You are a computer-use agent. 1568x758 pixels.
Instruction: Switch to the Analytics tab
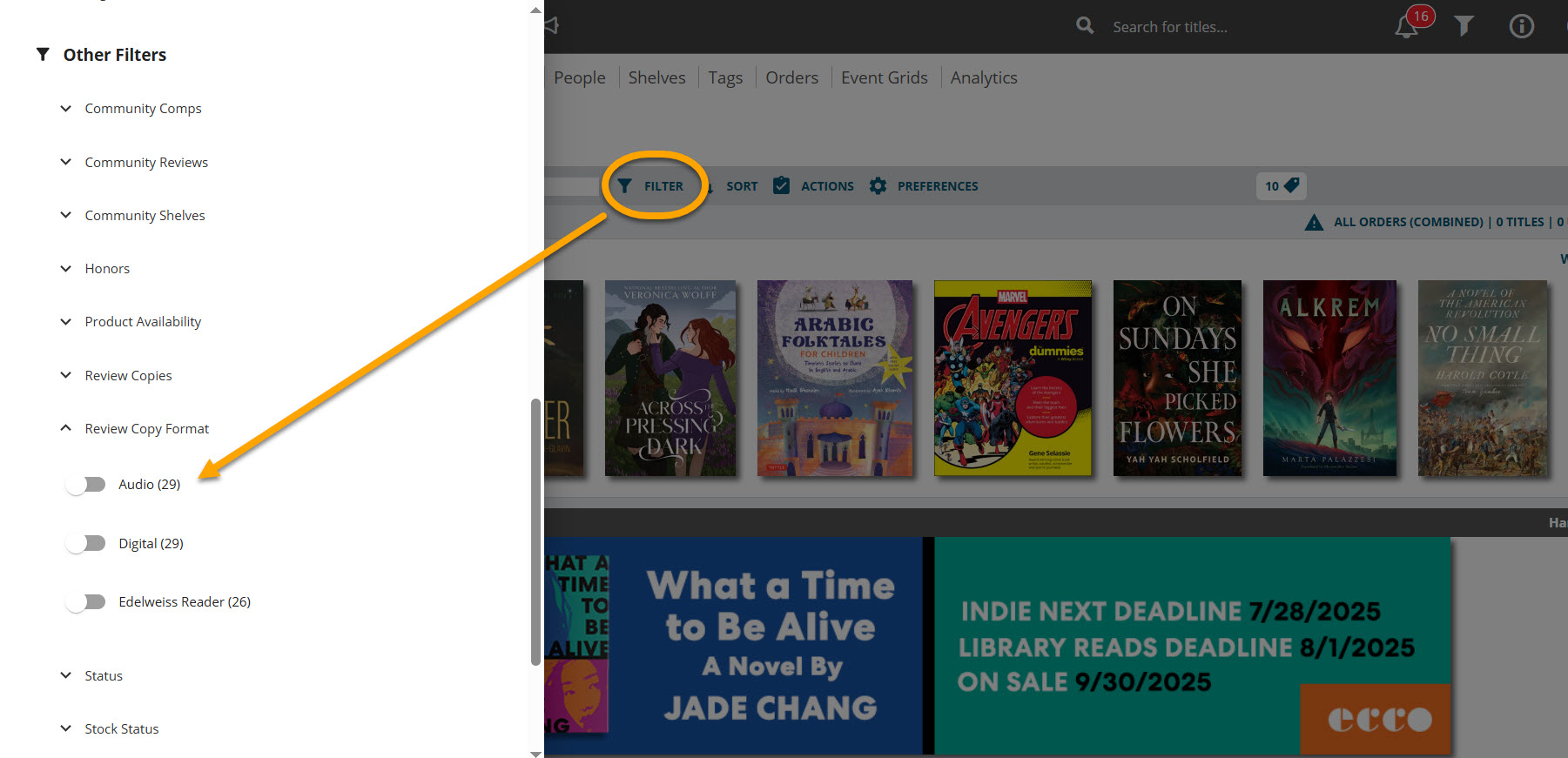[983, 77]
